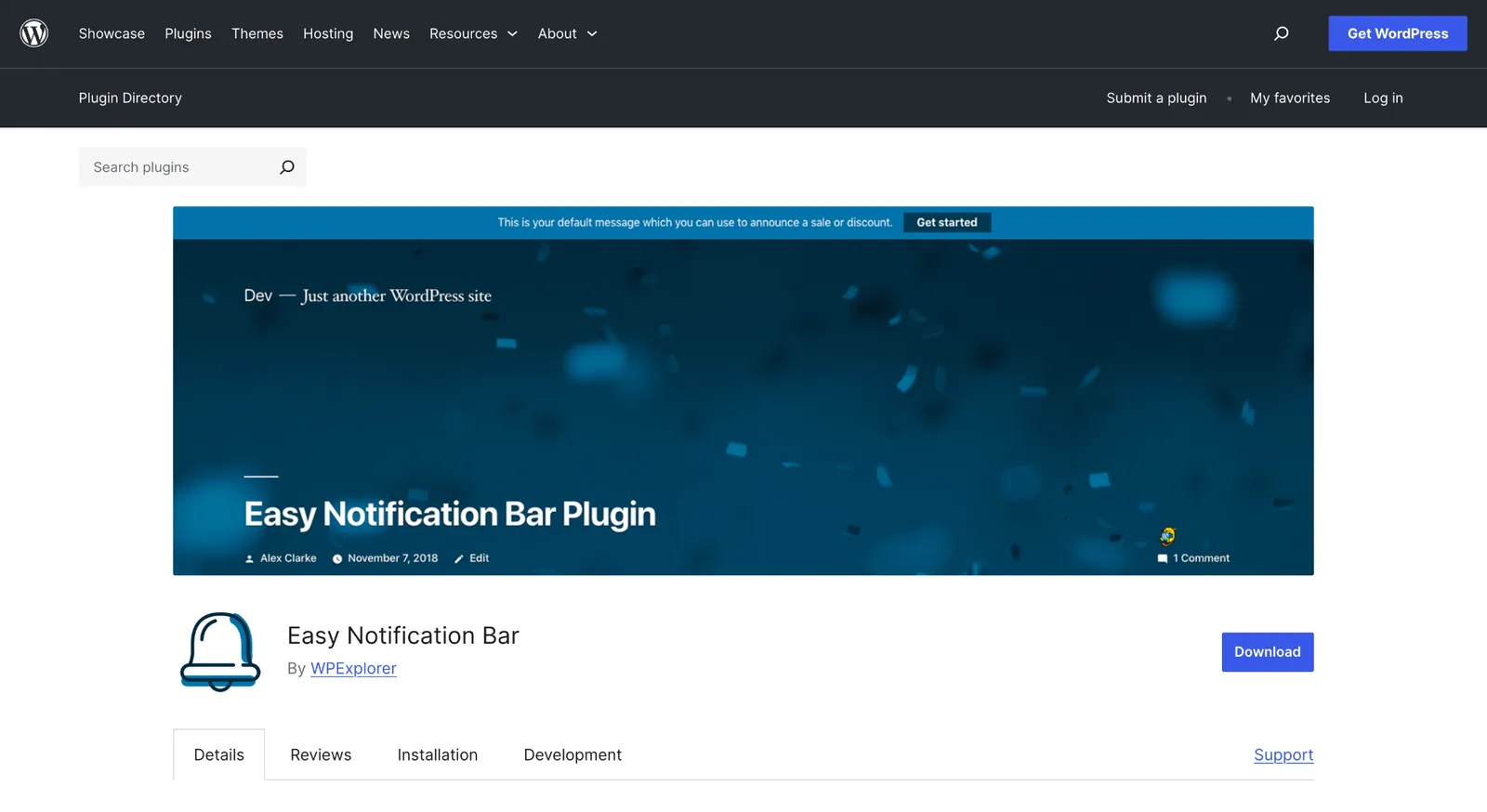Open the Support link
This screenshot has width=1487, height=812.
[1283, 754]
